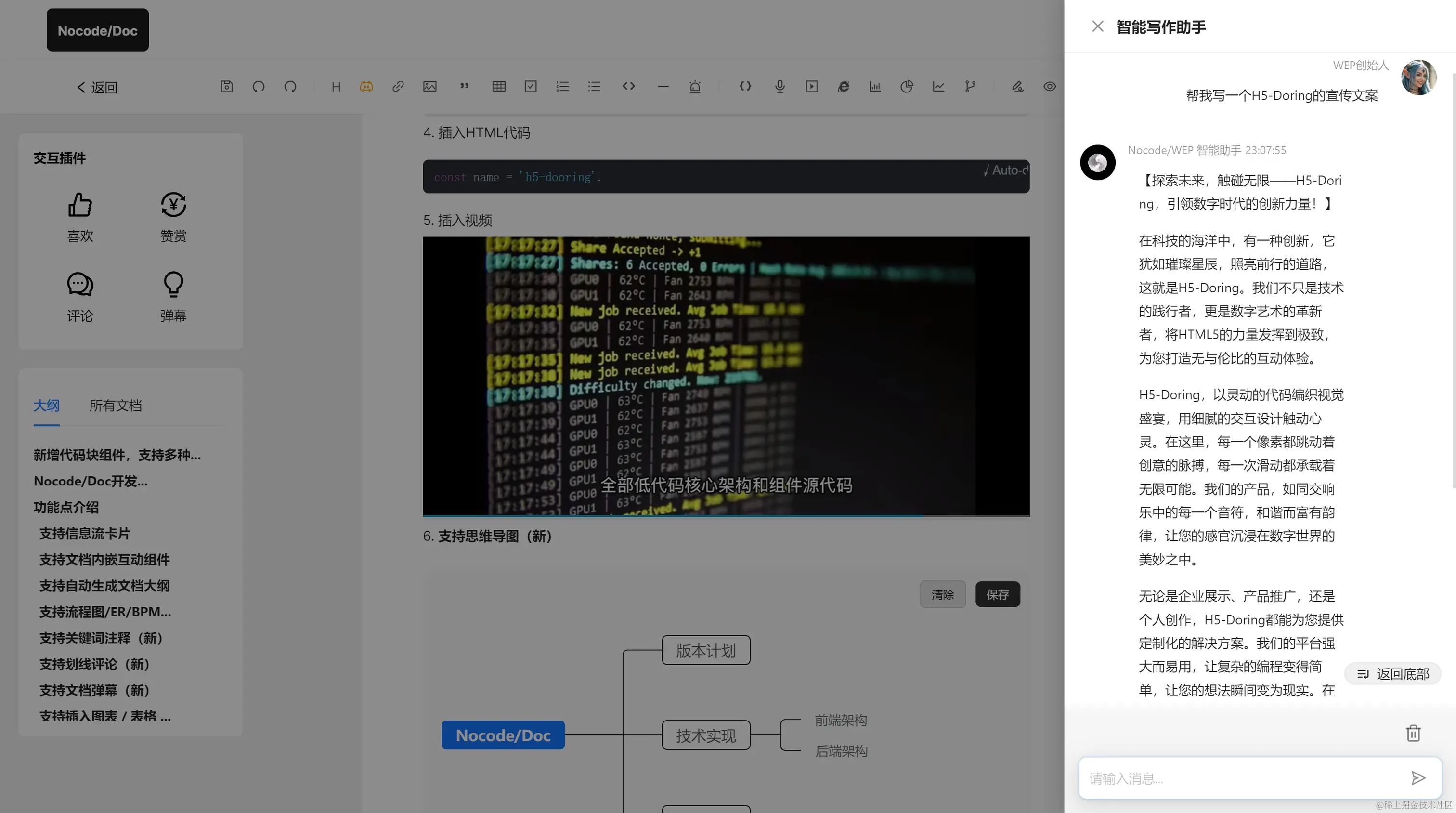Viewport: 1456px width, 813px height.
Task: Open outline item 支持划线评论（新）
Action: pos(94,664)
